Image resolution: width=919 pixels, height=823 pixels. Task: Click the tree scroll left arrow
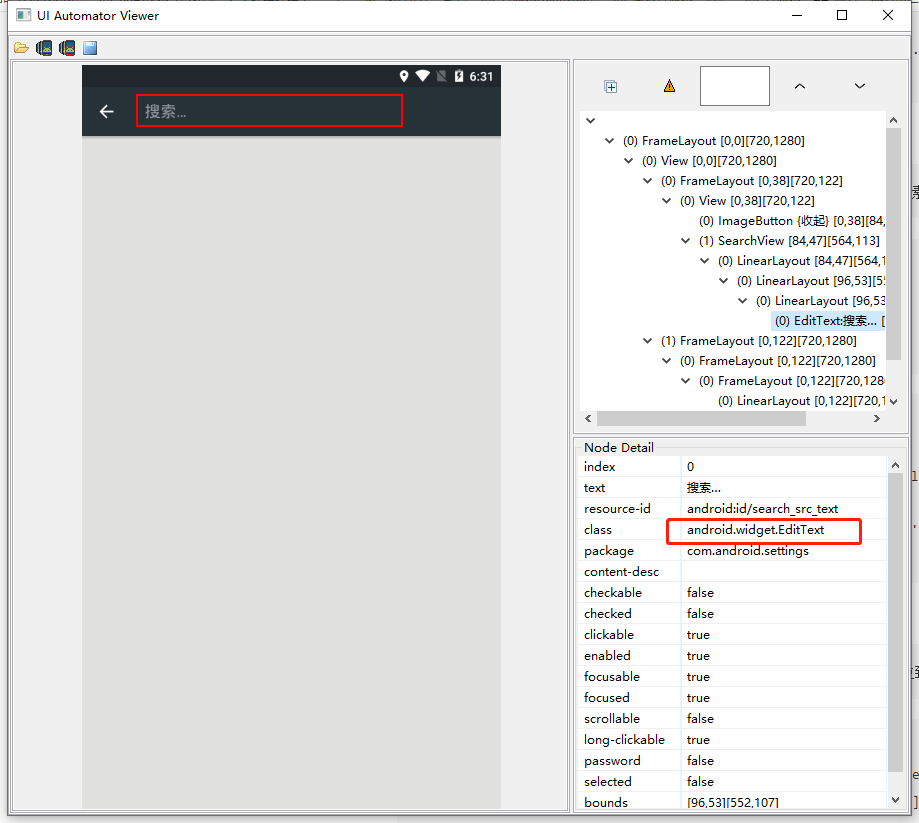tap(588, 419)
